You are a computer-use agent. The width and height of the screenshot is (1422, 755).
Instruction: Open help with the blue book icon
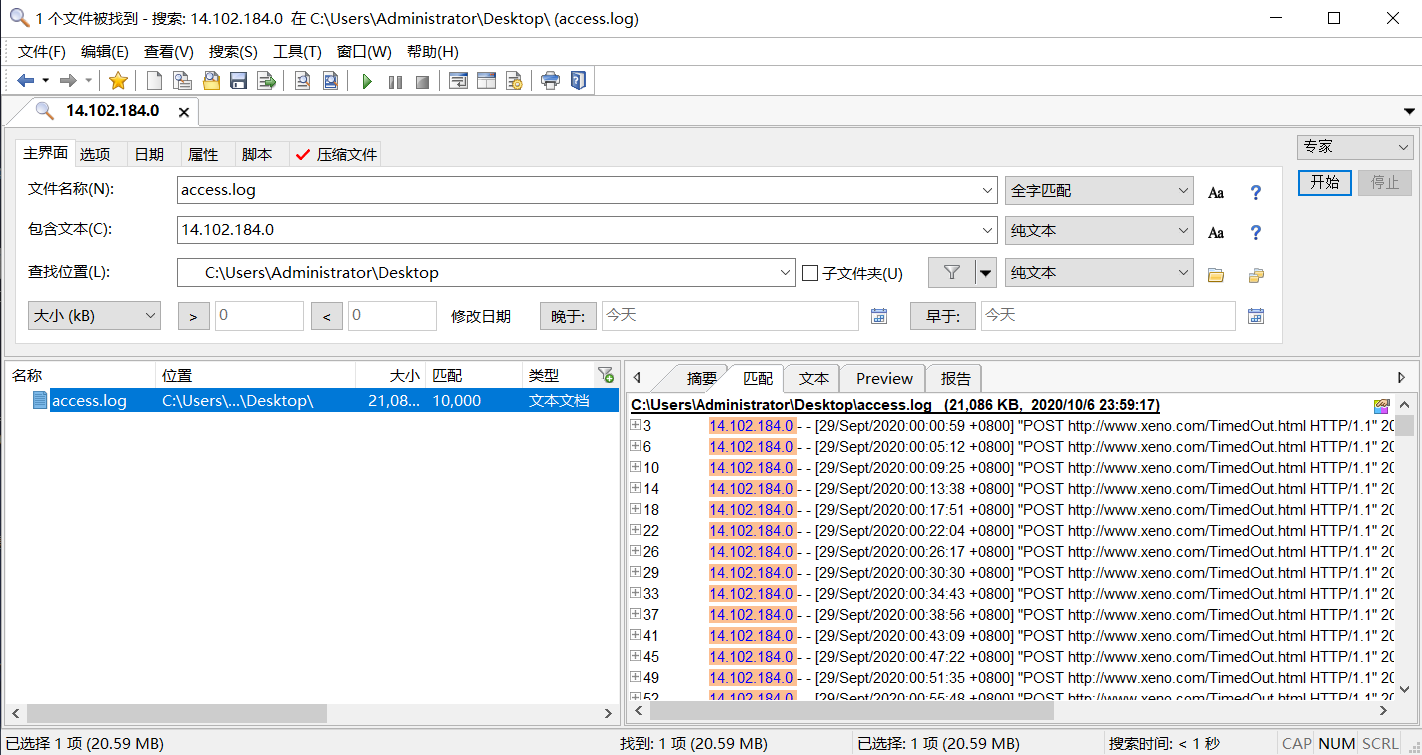coord(578,81)
